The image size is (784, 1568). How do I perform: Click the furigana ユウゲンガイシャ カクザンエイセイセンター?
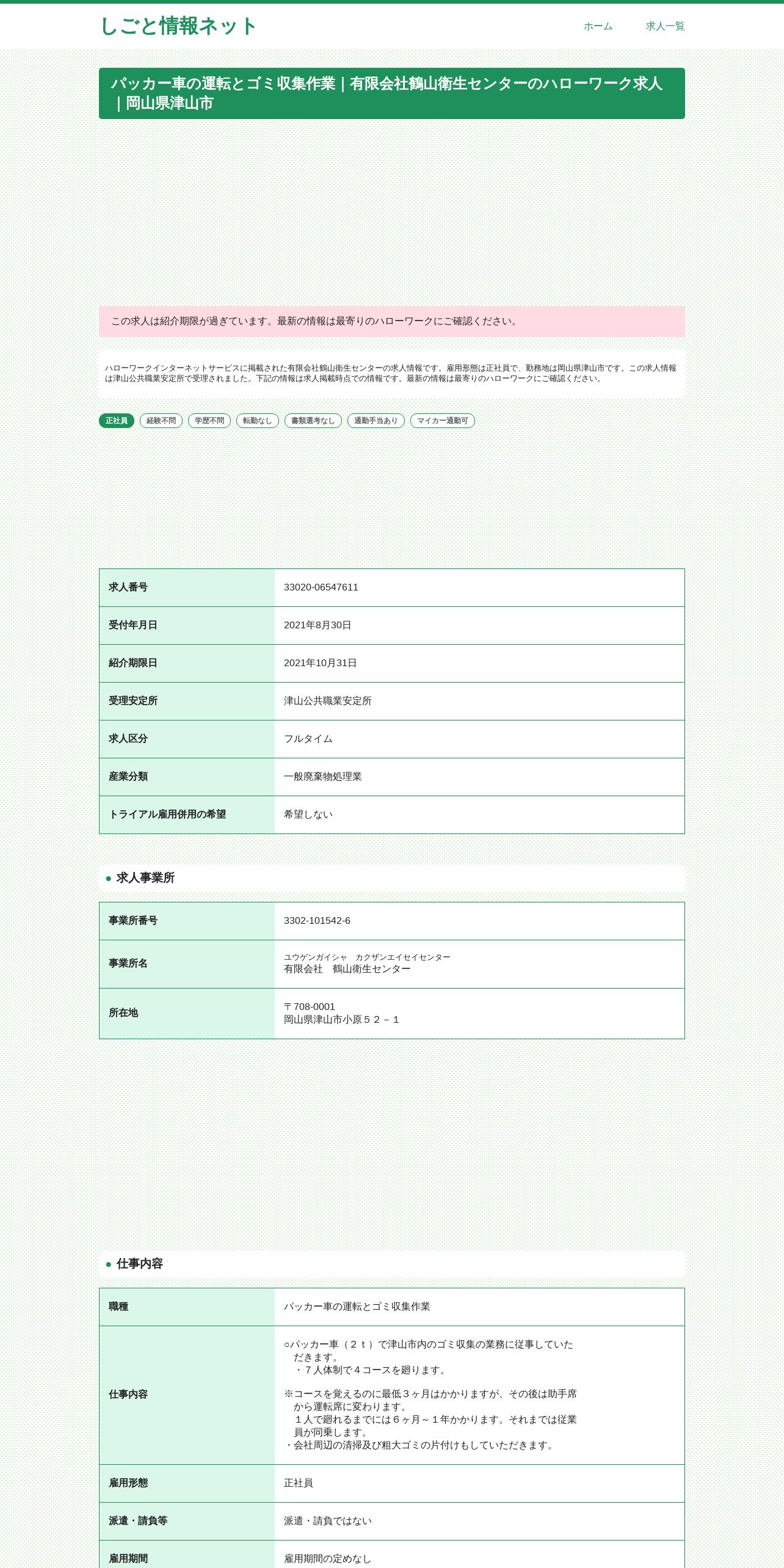(x=367, y=957)
